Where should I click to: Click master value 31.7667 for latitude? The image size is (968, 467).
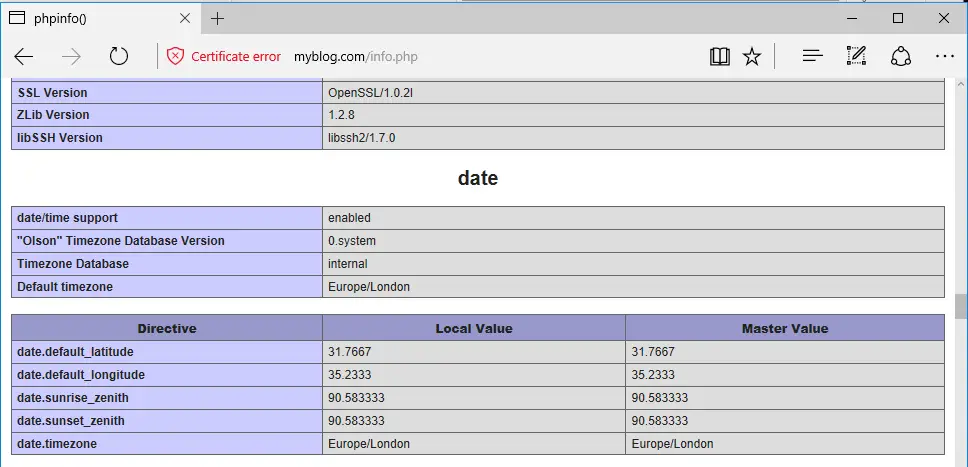pyautogui.click(x=653, y=352)
